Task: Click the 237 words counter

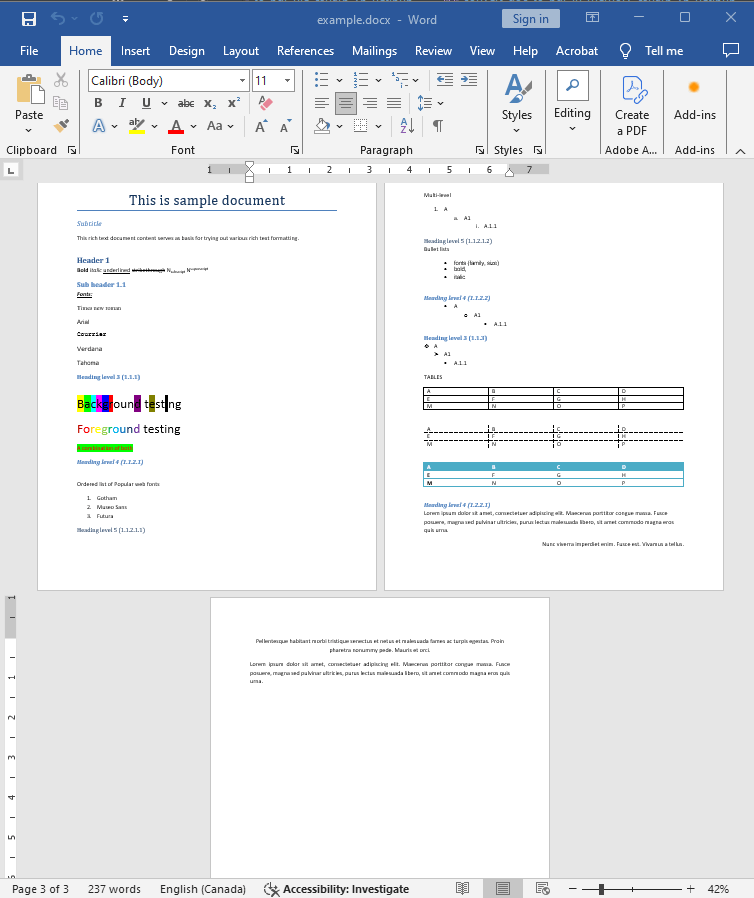Action: 114,889
